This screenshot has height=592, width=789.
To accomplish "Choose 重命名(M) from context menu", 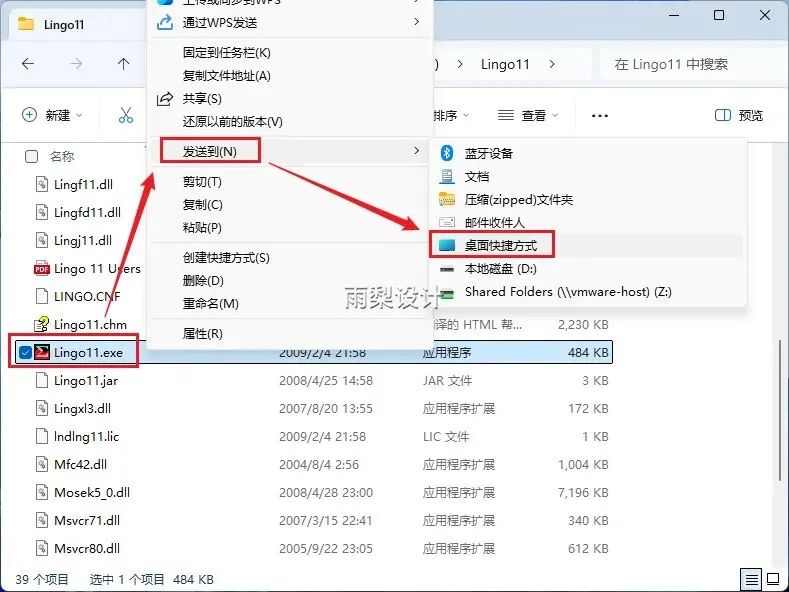I will 210,304.
